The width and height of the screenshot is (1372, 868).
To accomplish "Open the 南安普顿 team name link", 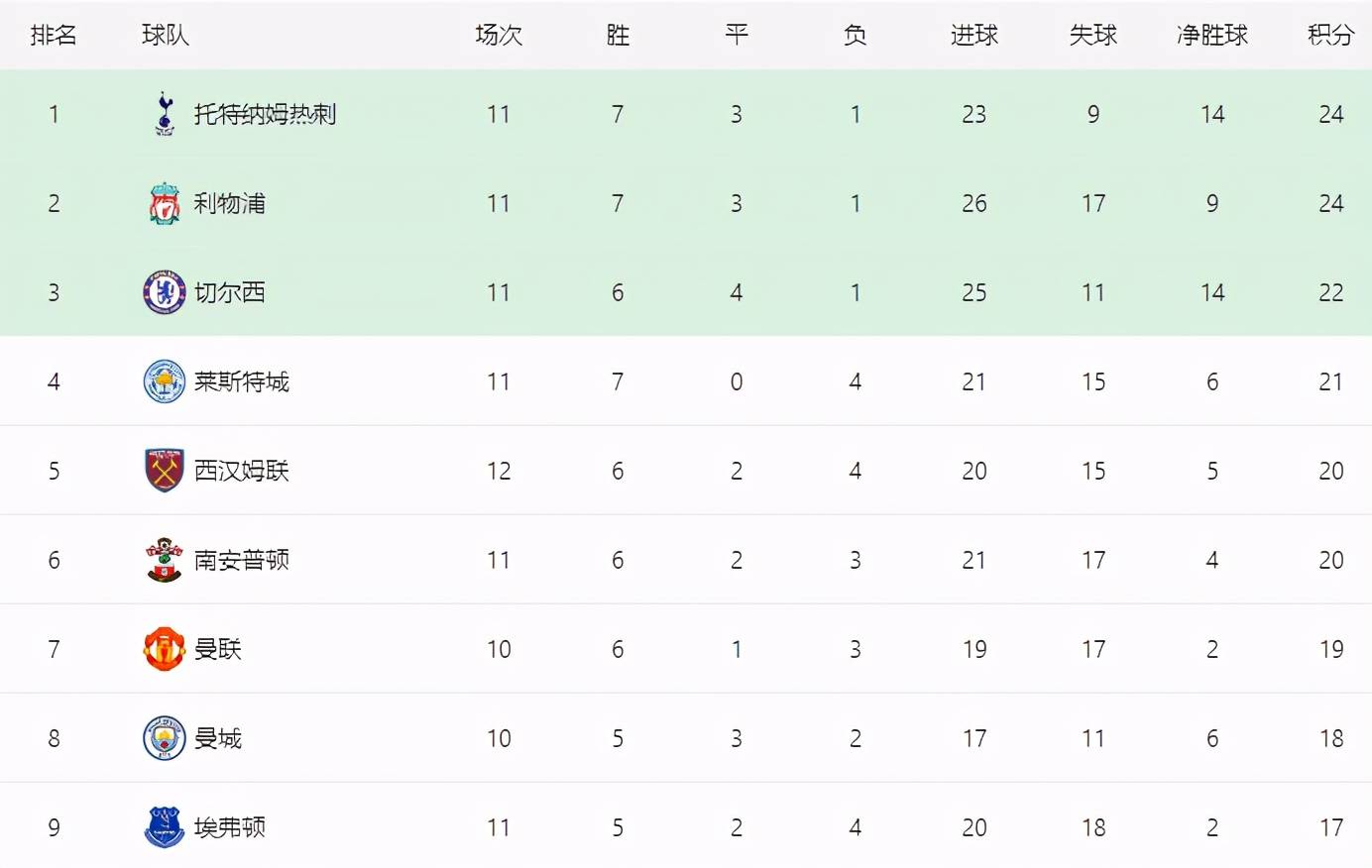I will [x=241, y=560].
